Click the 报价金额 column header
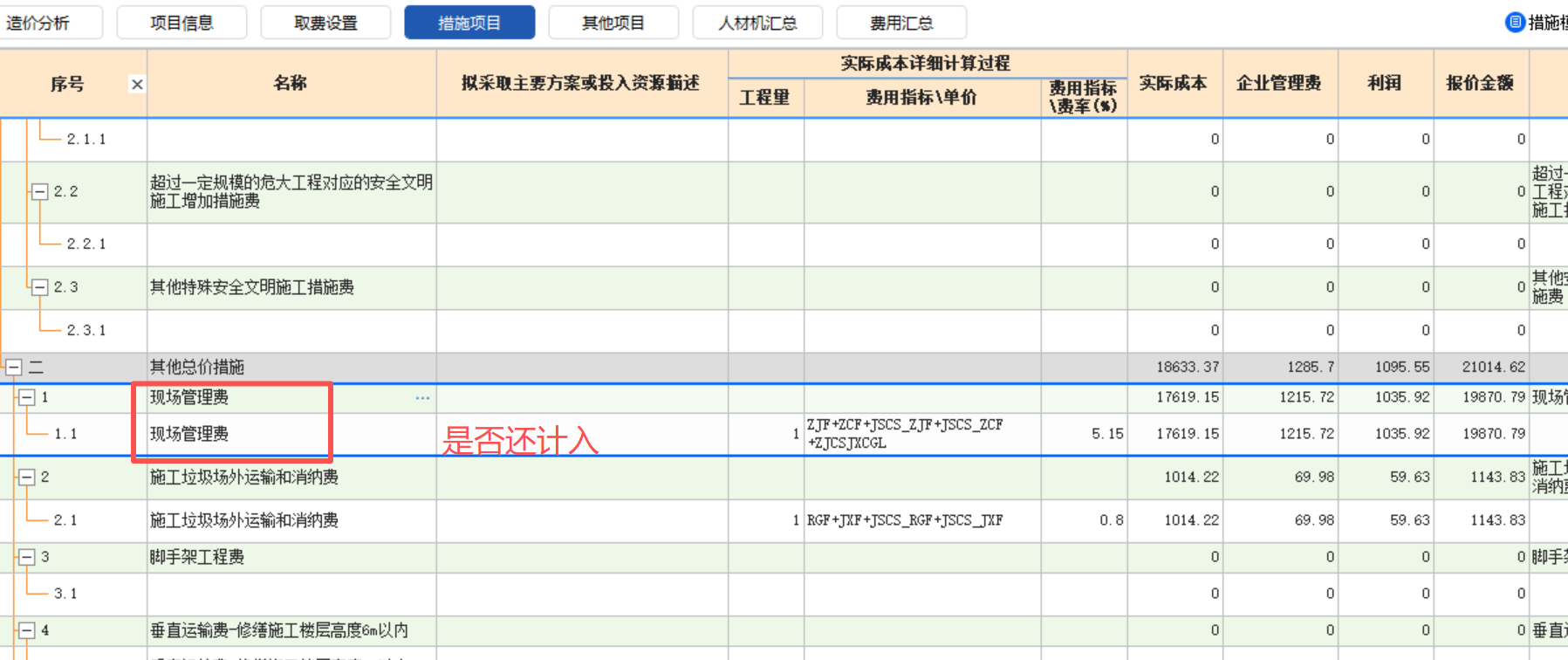Viewport: 1568px width, 660px height. click(1481, 83)
